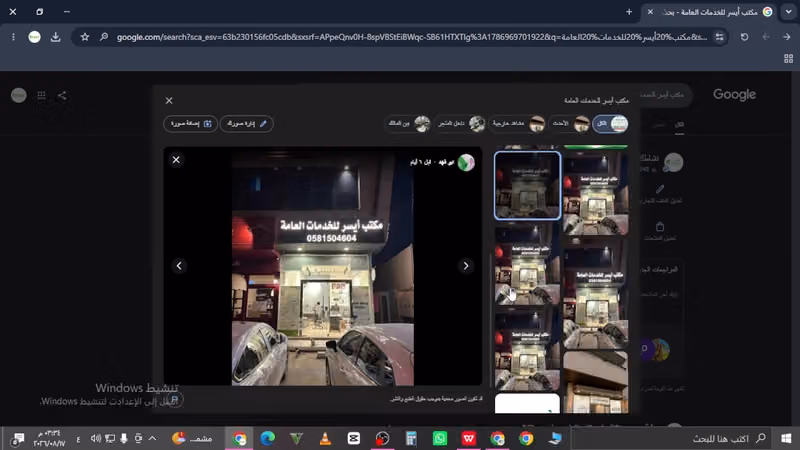Go to the next photo with the right arrow
Viewport: 800px width, 450px height.
coord(465,265)
